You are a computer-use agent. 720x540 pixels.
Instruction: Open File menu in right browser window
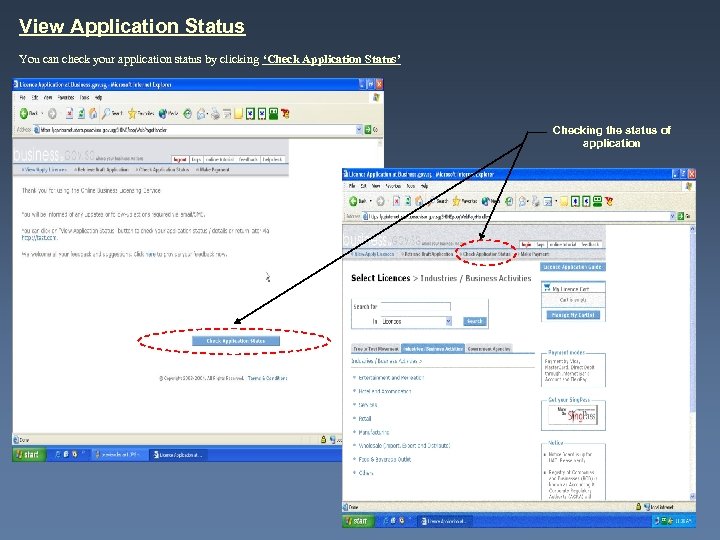[352, 186]
